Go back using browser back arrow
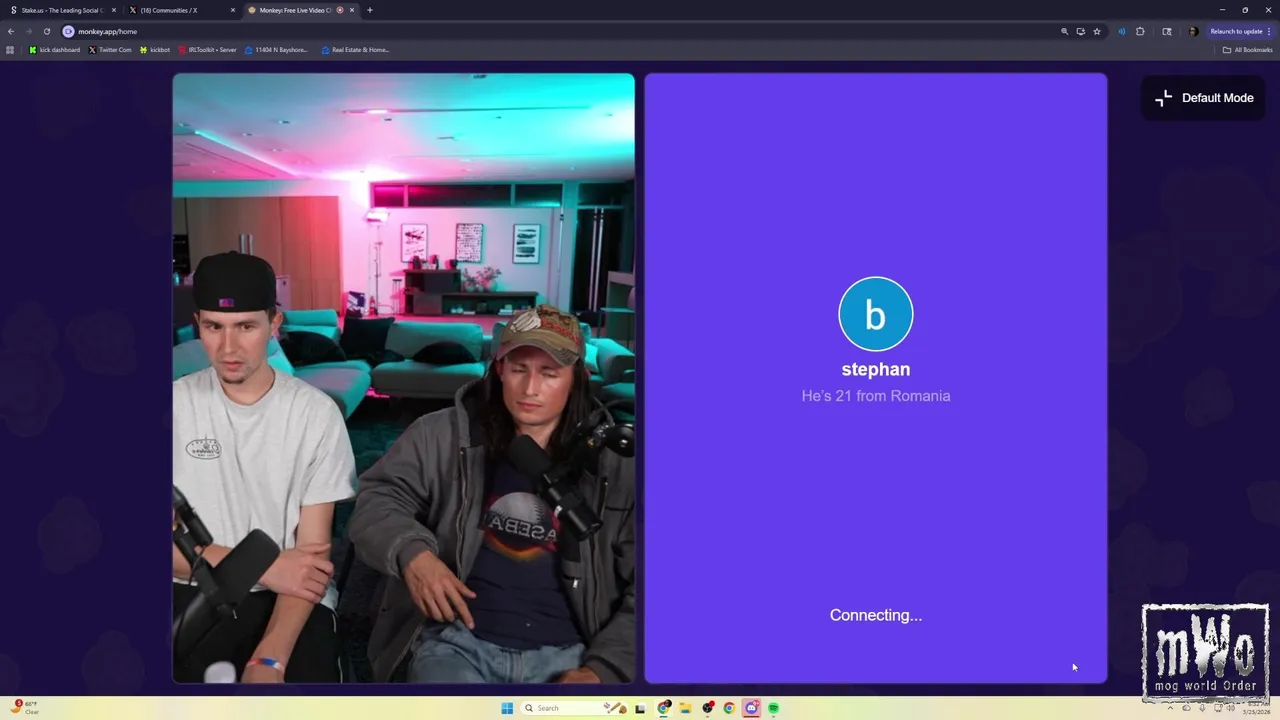 (11, 31)
